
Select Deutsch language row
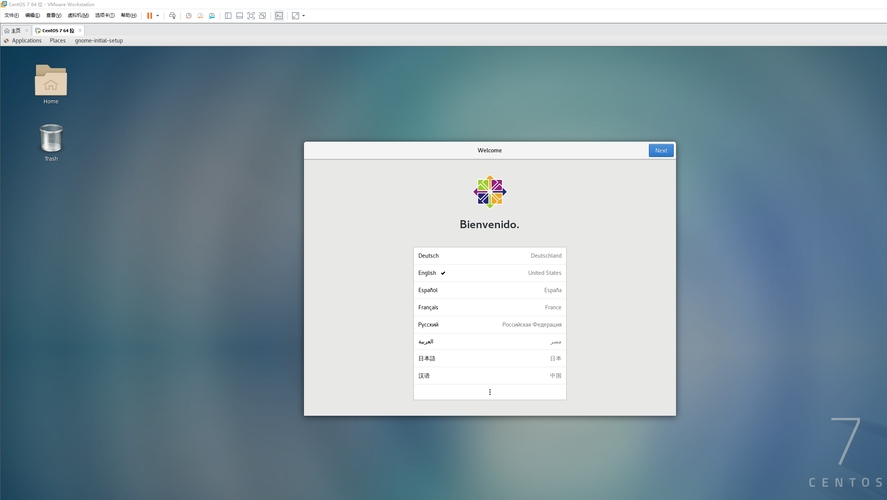click(x=490, y=256)
